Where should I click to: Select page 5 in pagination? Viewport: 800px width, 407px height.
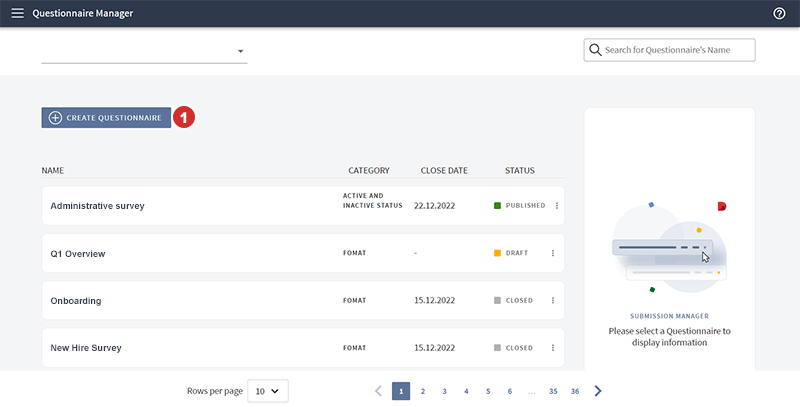coord(487,391)
